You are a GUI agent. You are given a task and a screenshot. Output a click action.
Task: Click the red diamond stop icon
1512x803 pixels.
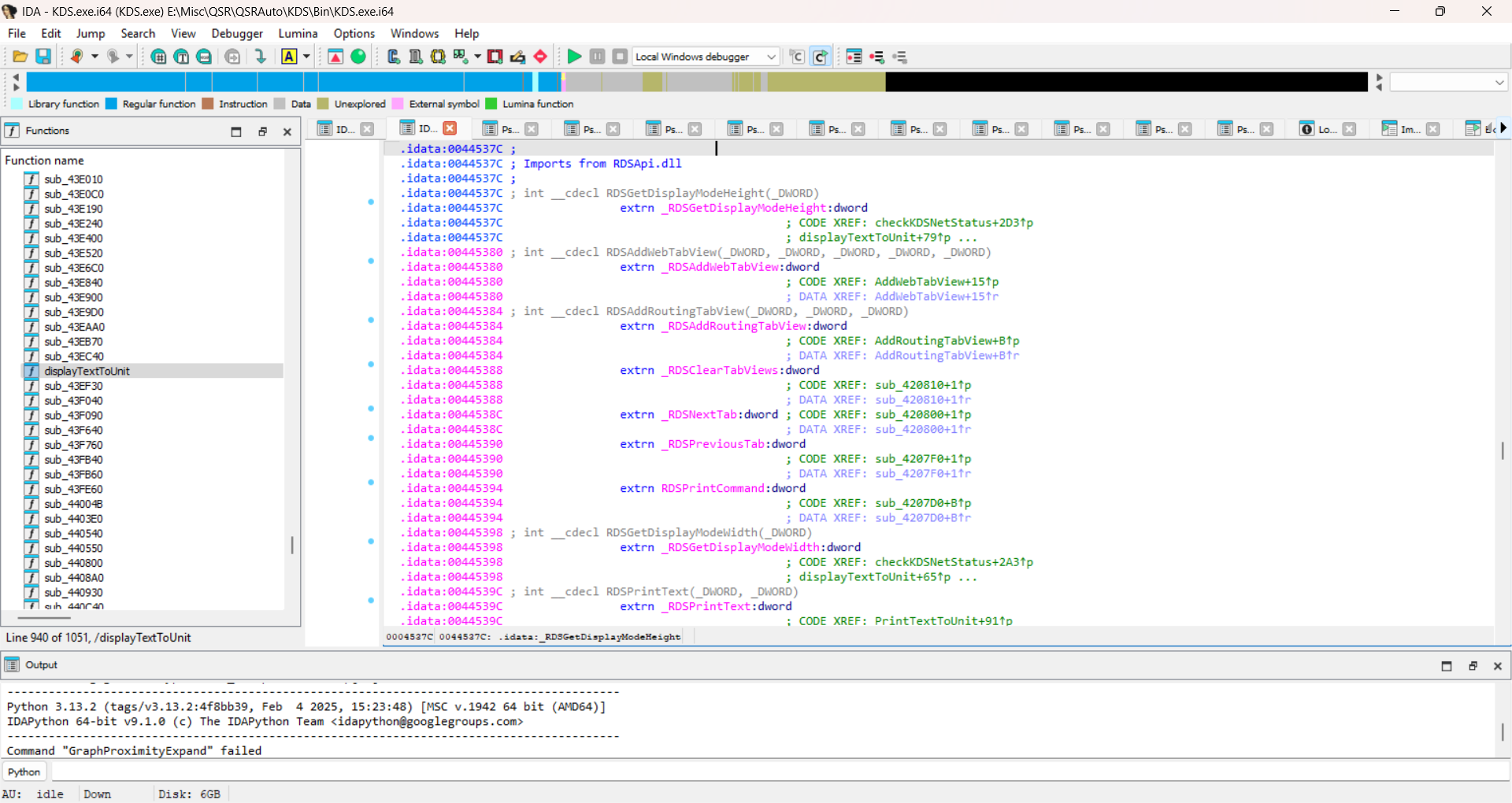click(x=540, y=57)
